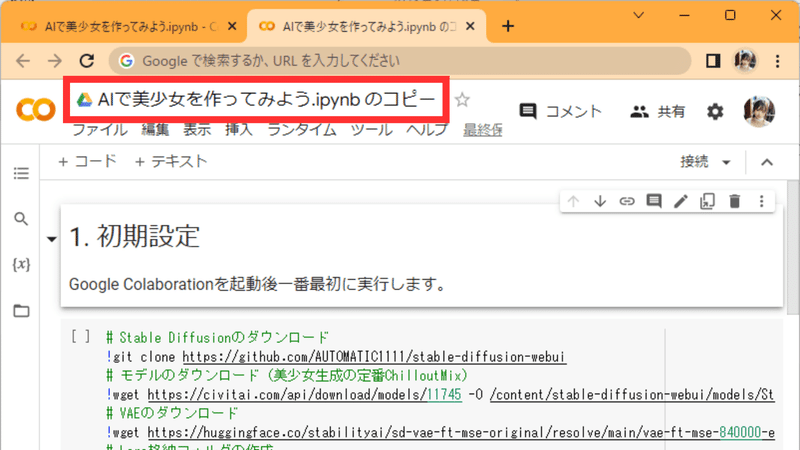Open the files folder icon in sidebar

[21, 311]
